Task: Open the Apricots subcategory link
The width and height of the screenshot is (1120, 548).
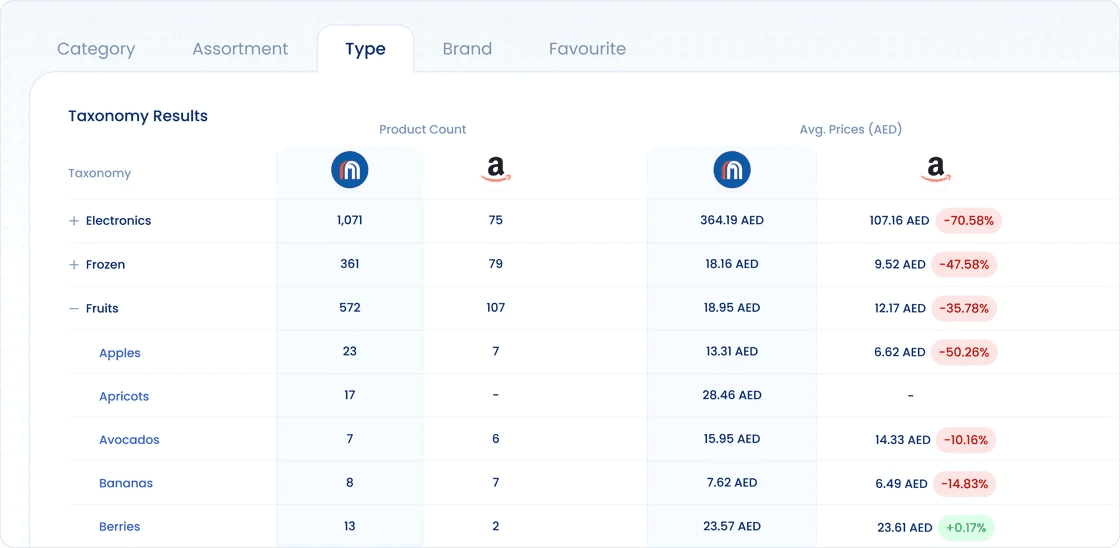Action: point(124,396)
